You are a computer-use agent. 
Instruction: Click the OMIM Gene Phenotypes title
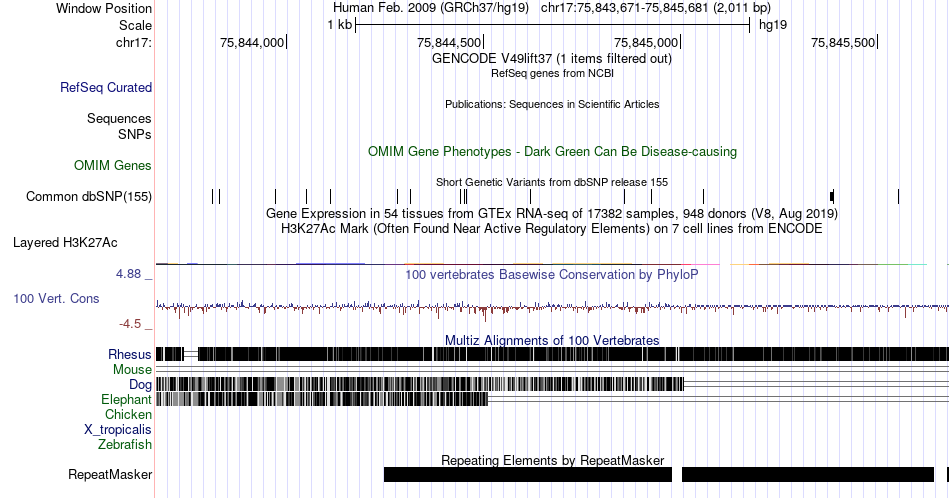(x=552, y=151)
